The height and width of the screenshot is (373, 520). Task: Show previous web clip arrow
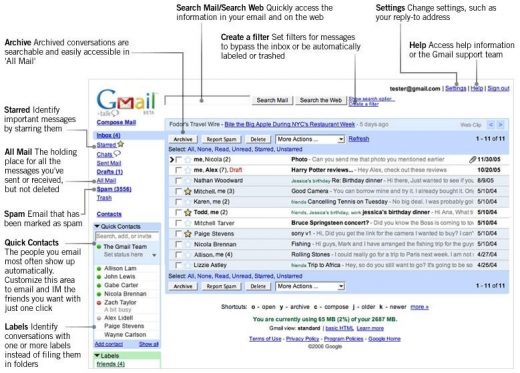(491, 125)
